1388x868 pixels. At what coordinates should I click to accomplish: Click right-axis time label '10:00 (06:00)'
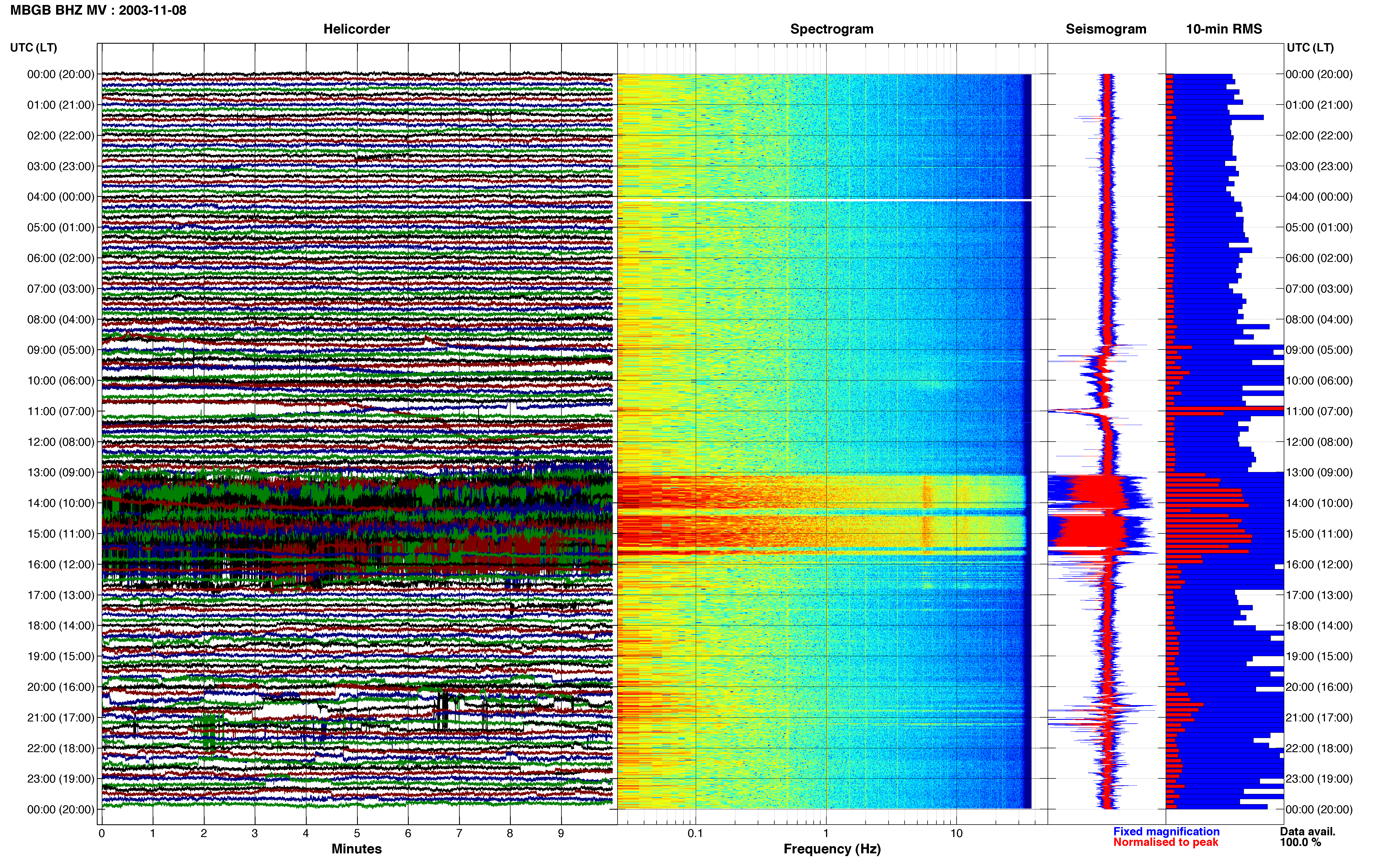(x=1319, y=380)
